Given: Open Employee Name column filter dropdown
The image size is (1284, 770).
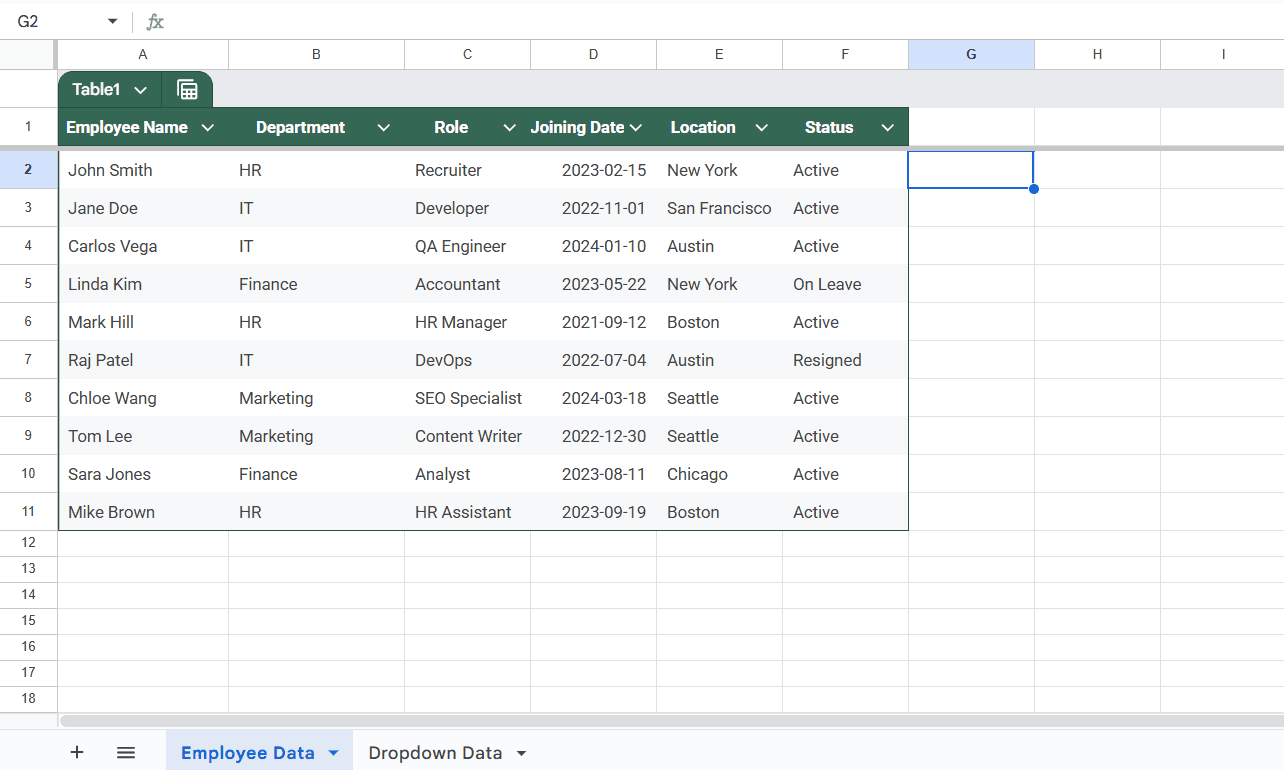Looking at the screenshot, I should [x=208, y=127].
